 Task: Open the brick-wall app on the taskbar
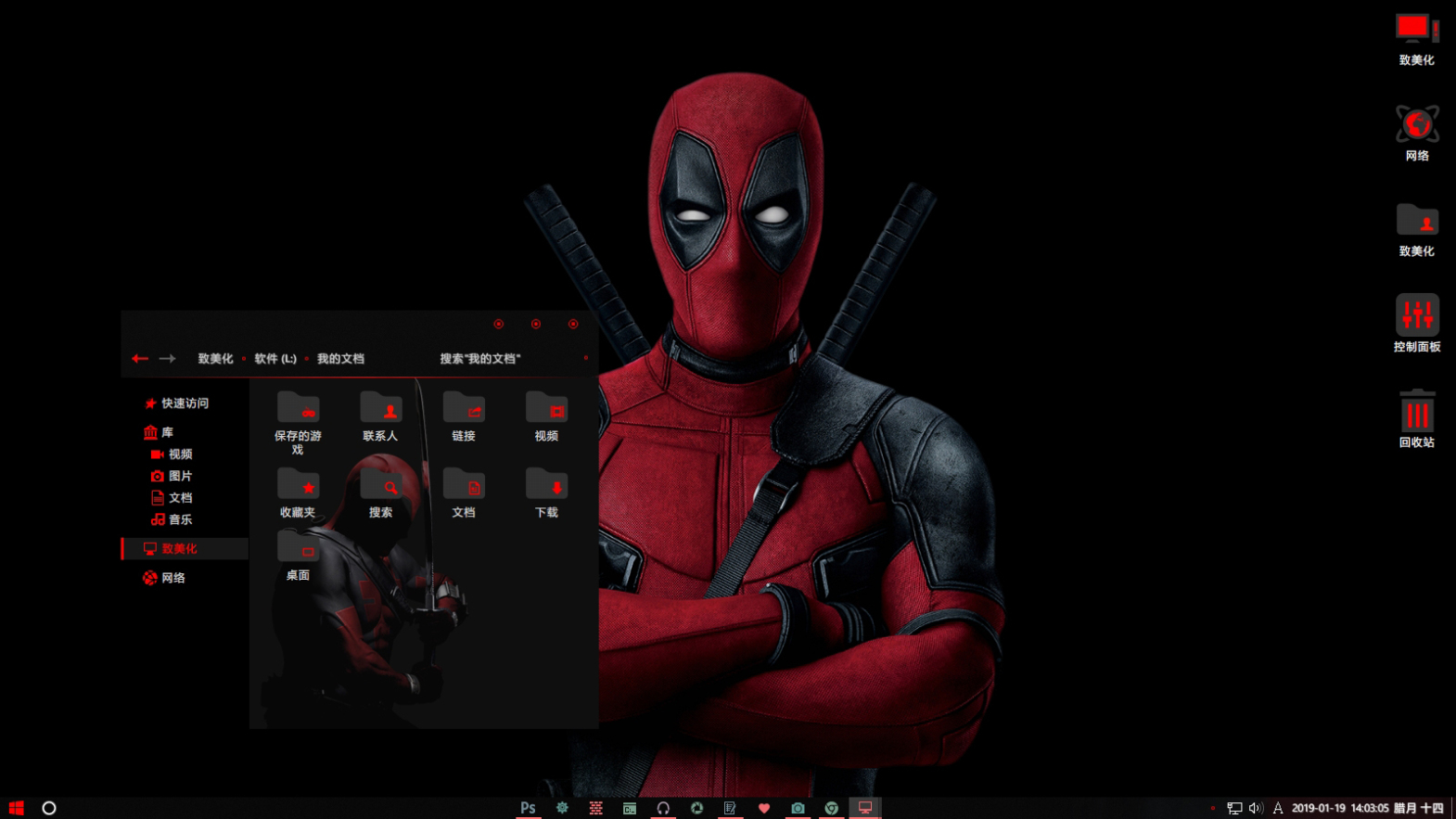click(595, 808)
